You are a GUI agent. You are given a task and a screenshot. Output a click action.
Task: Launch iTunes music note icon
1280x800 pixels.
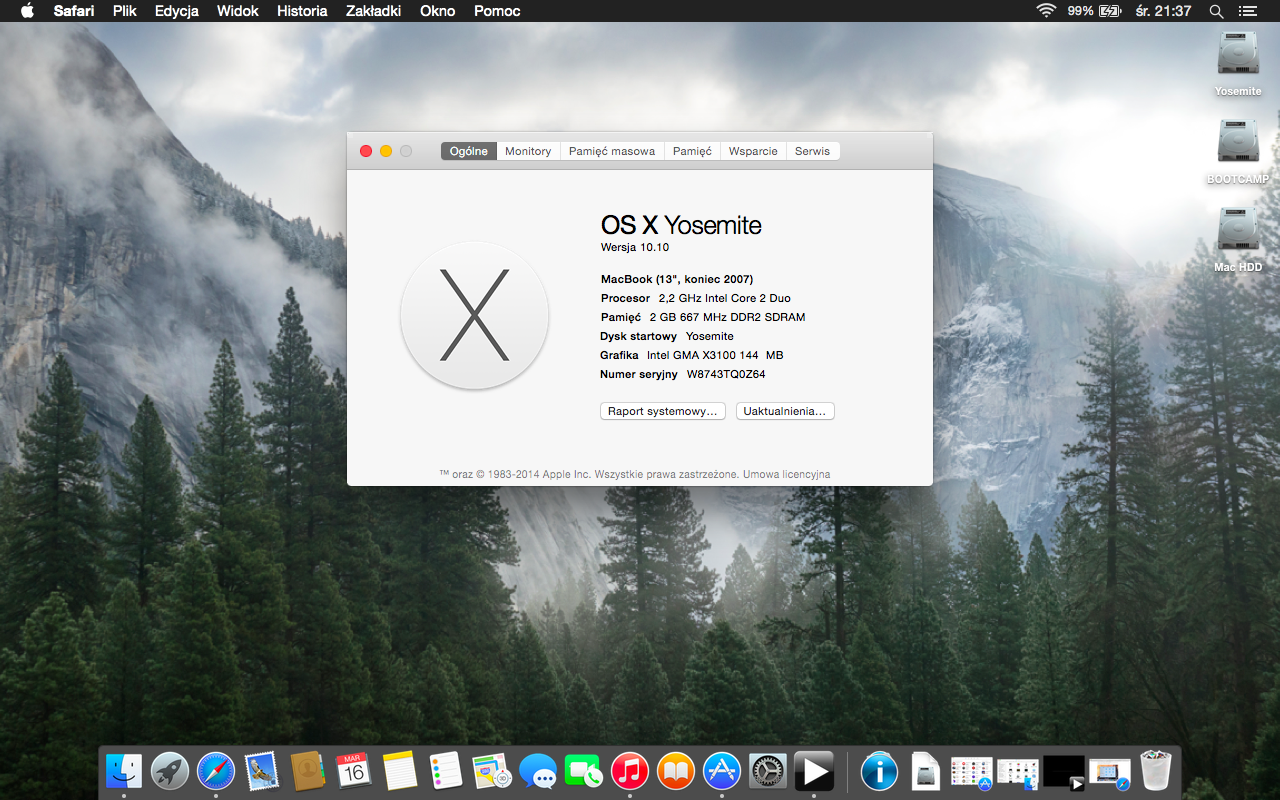click(630, 771)
